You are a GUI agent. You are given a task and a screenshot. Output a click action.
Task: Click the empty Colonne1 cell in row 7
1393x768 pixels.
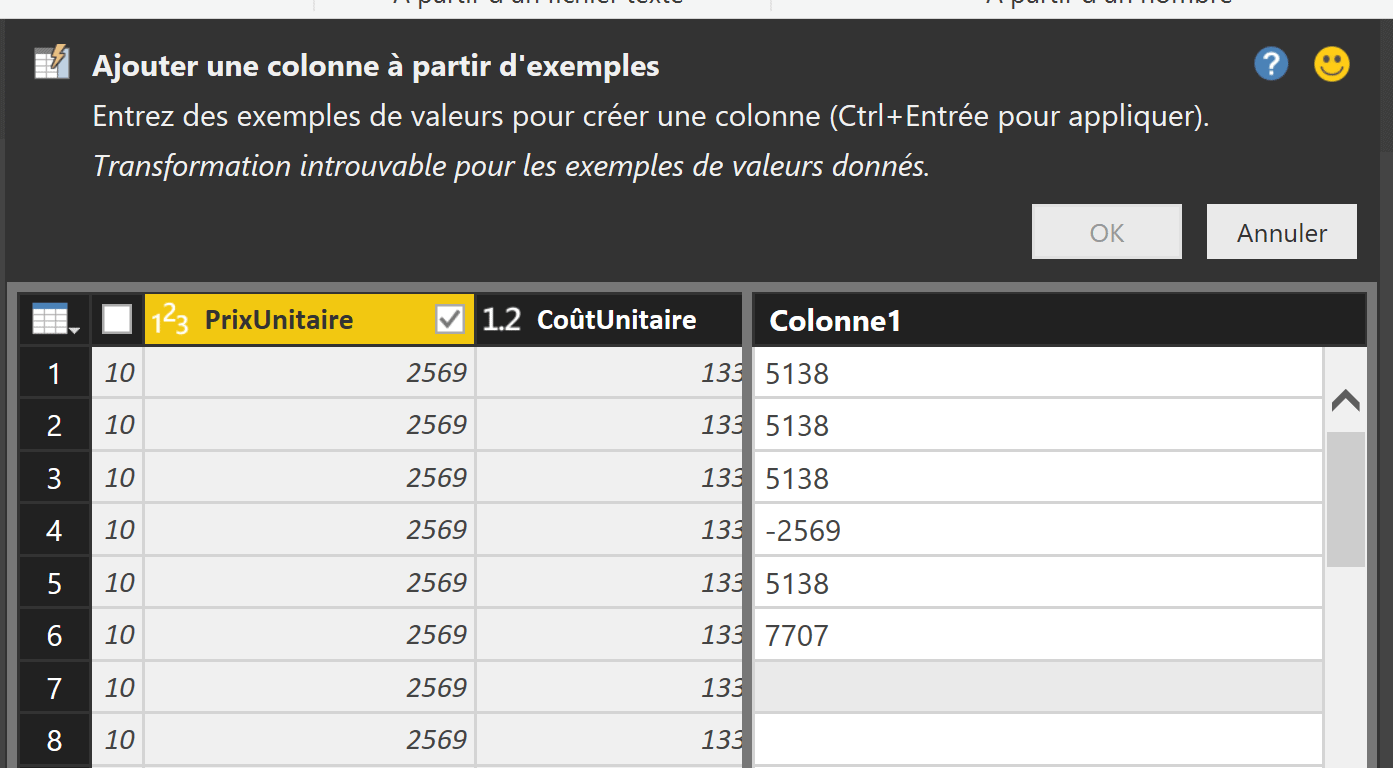coord(1037,688)
